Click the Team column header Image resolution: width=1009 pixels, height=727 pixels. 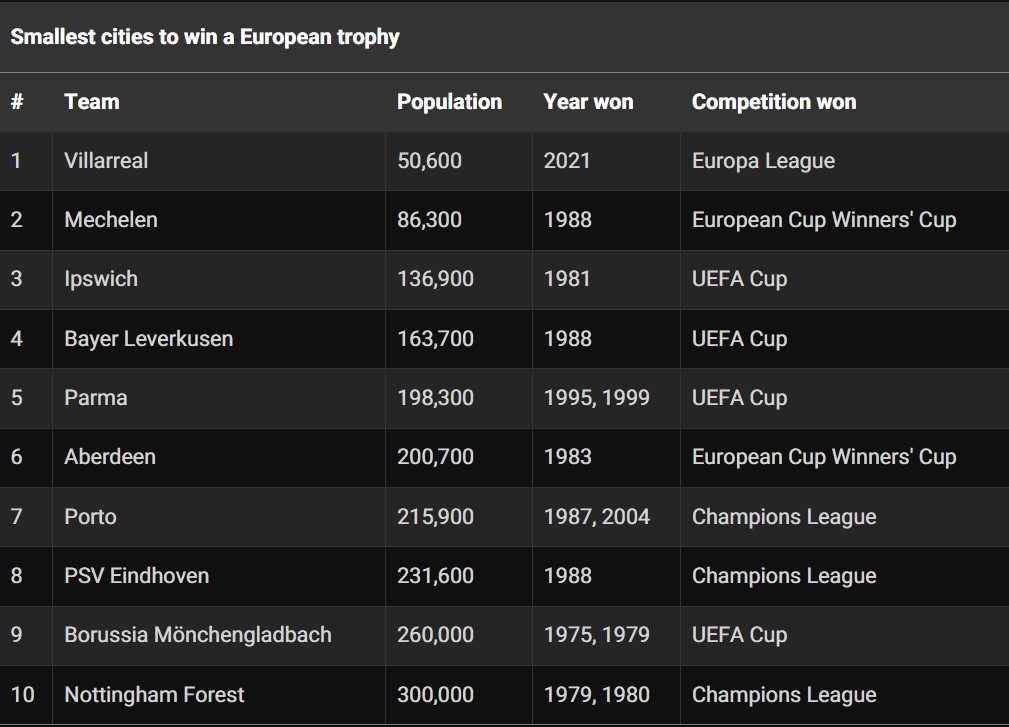[x=91, y=102]
